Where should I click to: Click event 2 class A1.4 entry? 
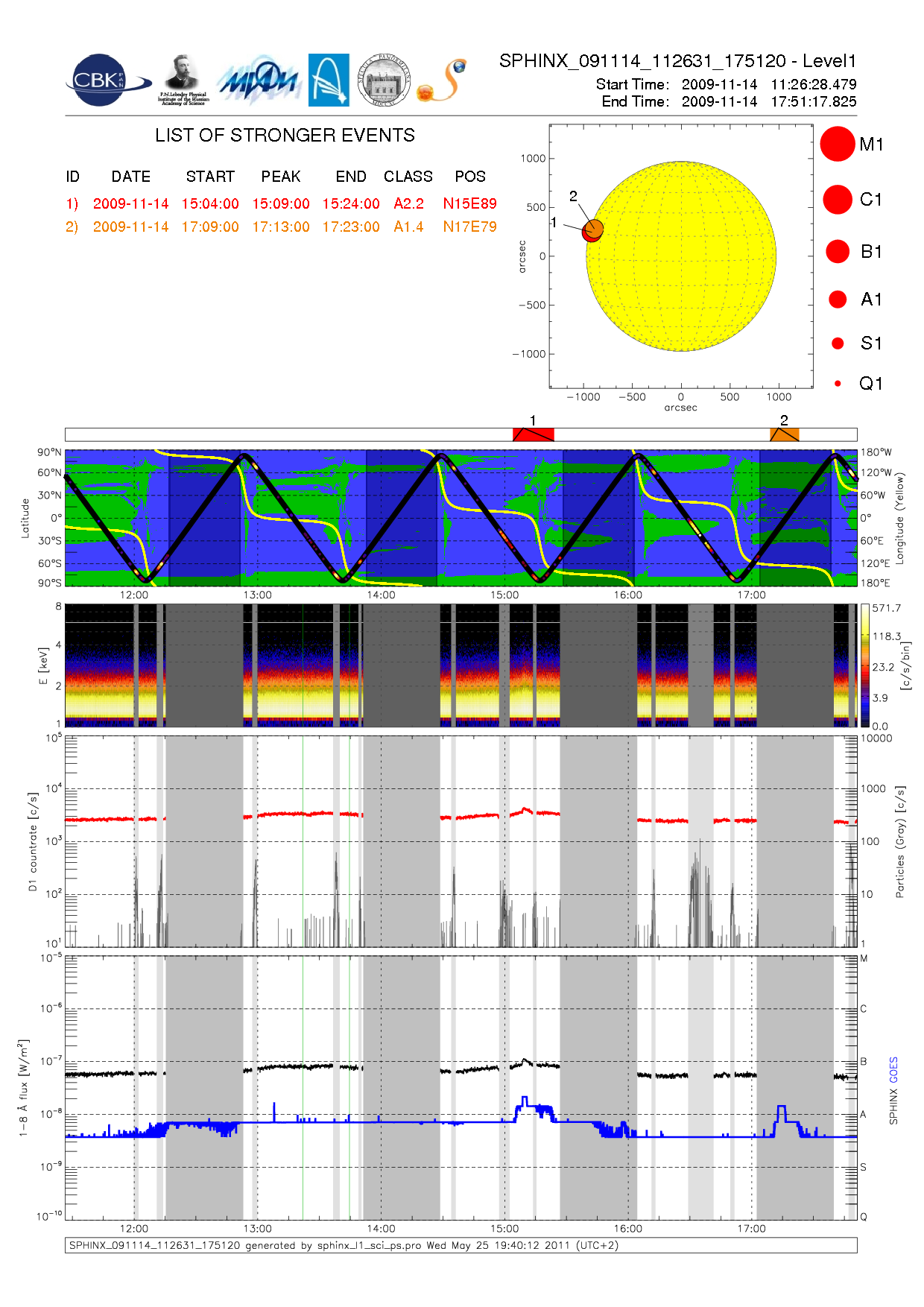click(408, 227)
